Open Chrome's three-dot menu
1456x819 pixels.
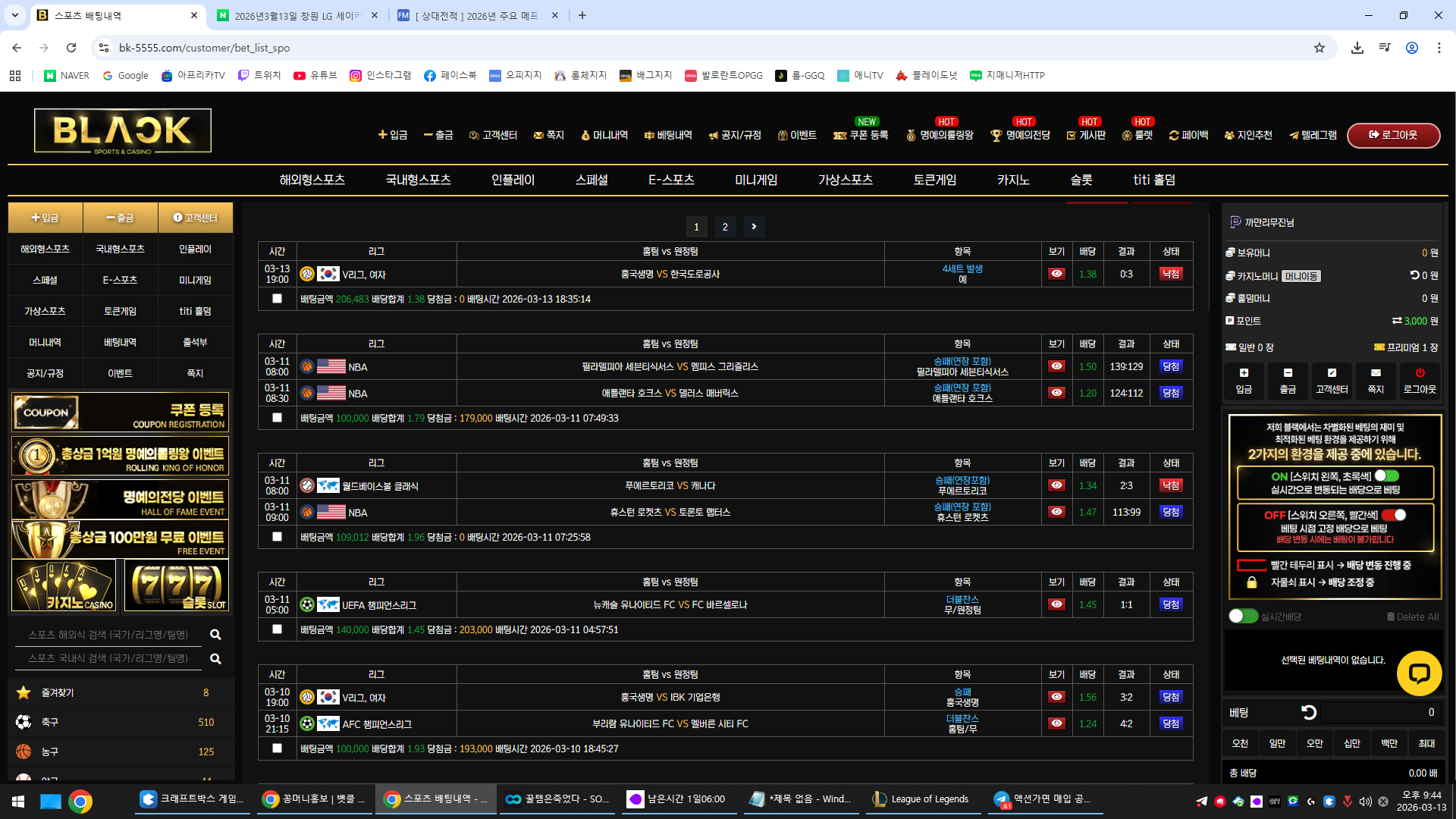point(1439,48)
